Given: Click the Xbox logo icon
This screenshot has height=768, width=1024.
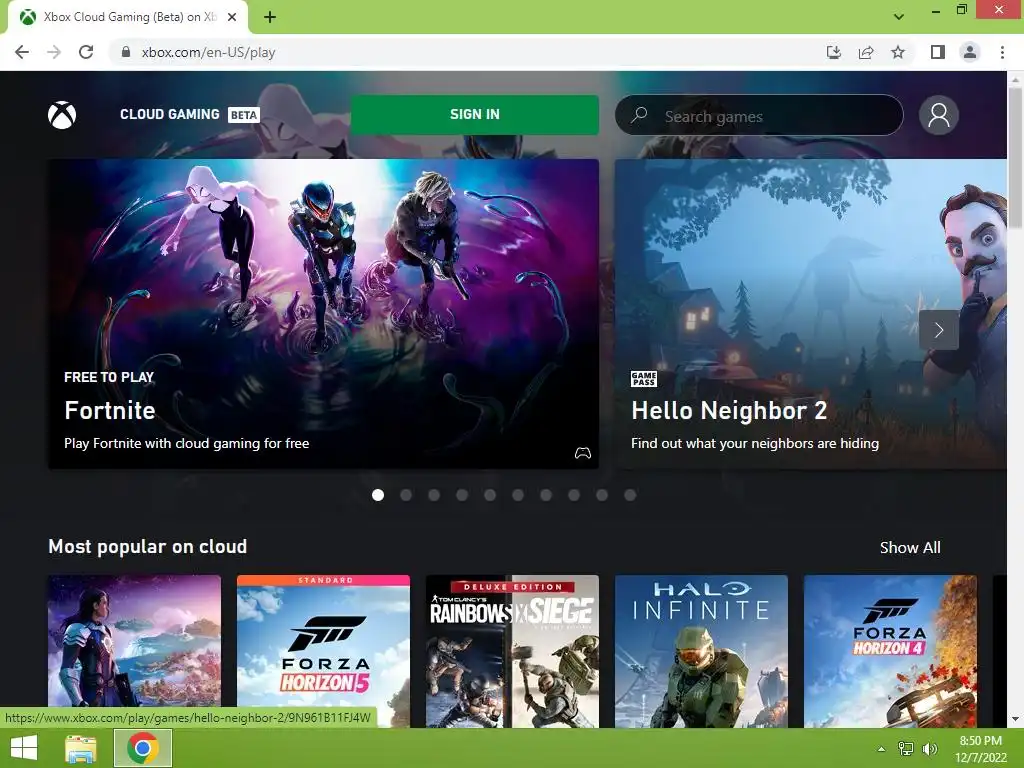Looking at the screenshot, I should [x=62, y=115].
